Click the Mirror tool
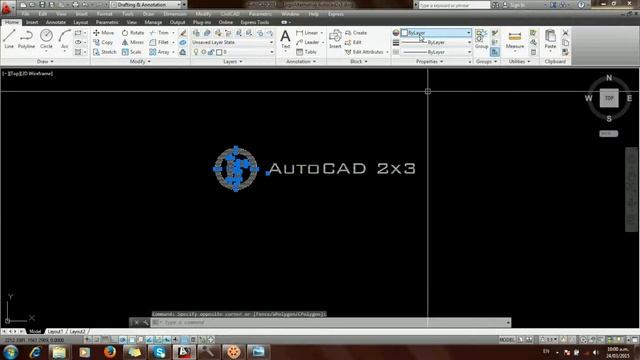The height and width of the screenshot is (360, 640). [133, 42]
